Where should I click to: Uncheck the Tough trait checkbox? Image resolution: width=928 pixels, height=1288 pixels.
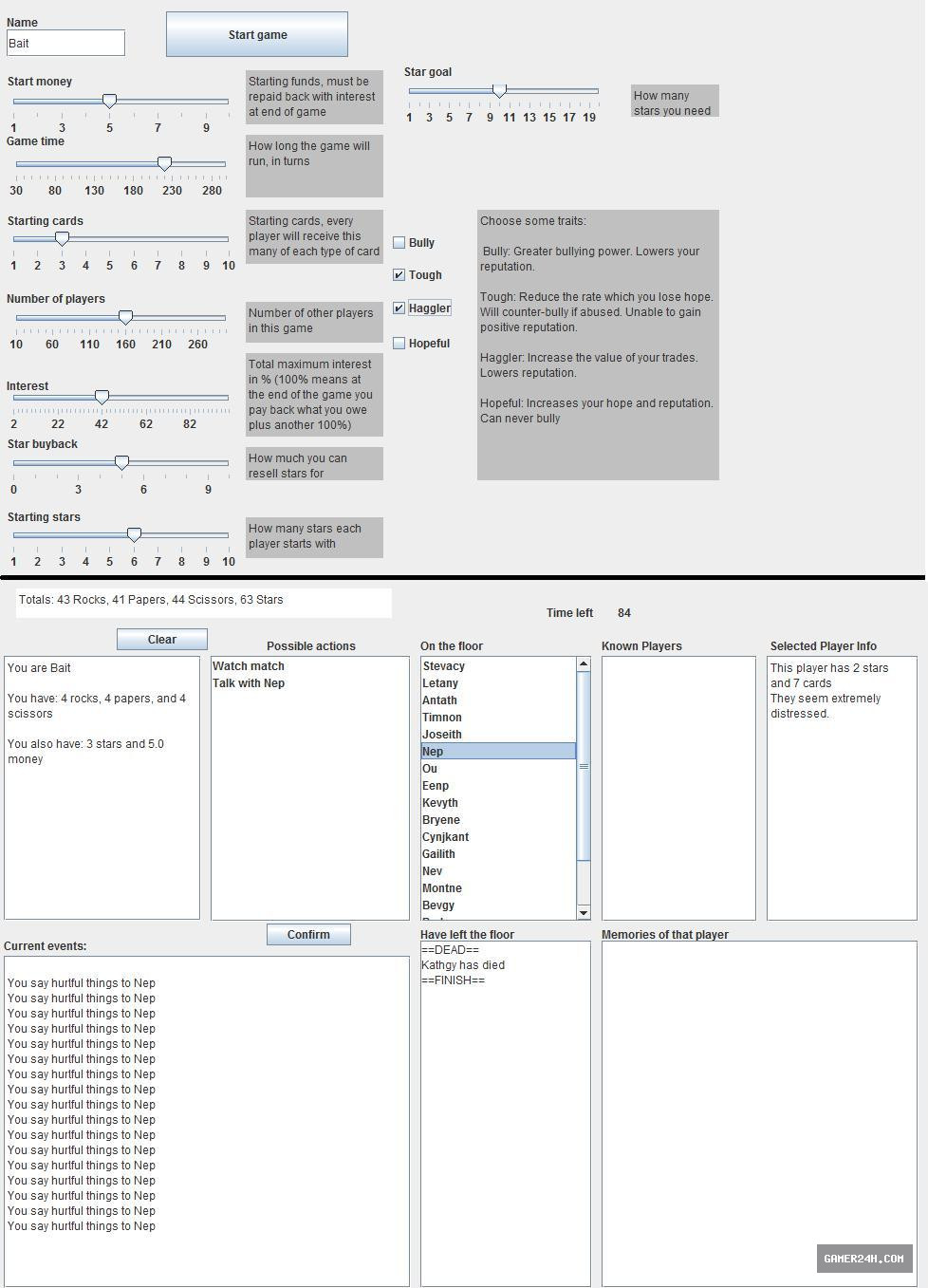tap(399, 275)
